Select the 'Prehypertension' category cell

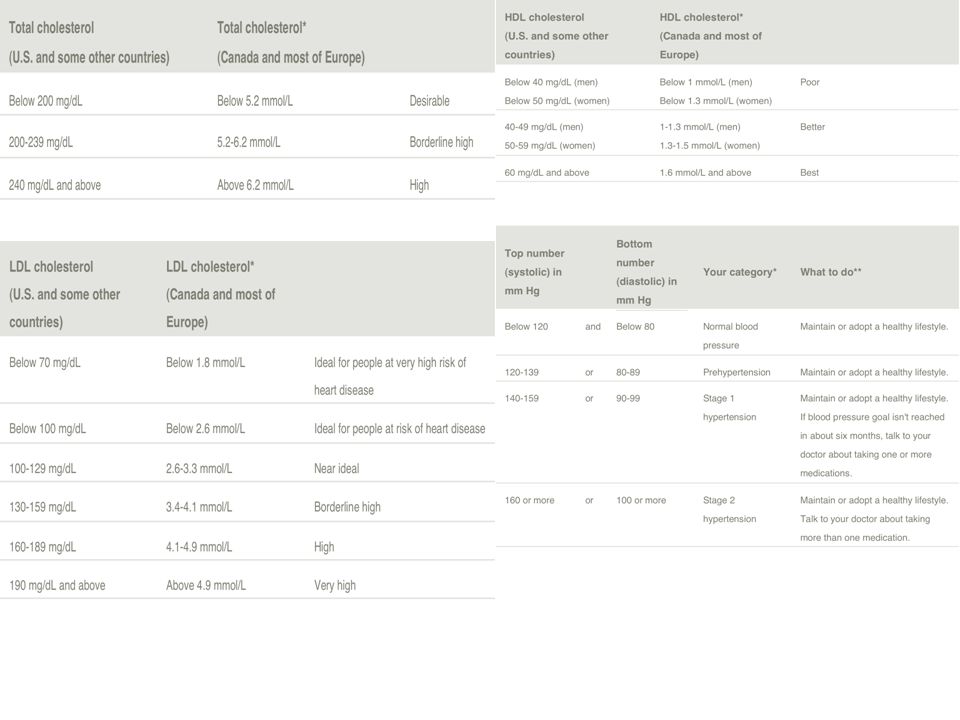[x=737, y=372]
